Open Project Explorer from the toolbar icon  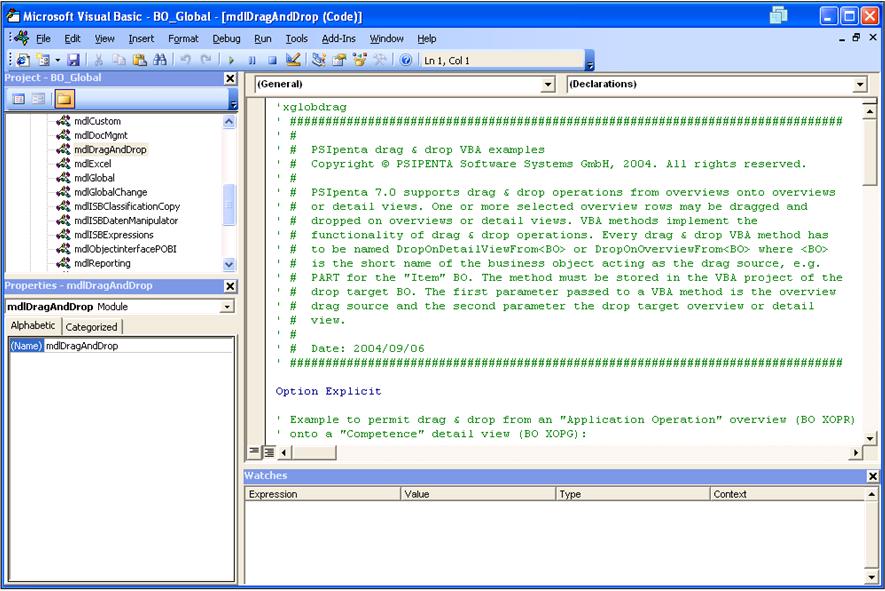click(319, 60)
